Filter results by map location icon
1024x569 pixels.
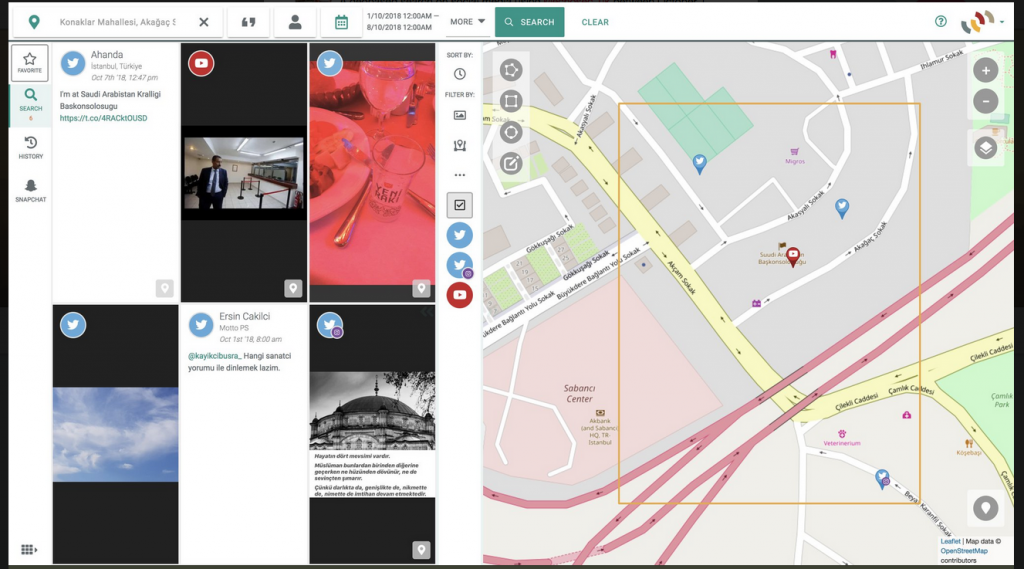pyautogui.click(x=460, y=145)
